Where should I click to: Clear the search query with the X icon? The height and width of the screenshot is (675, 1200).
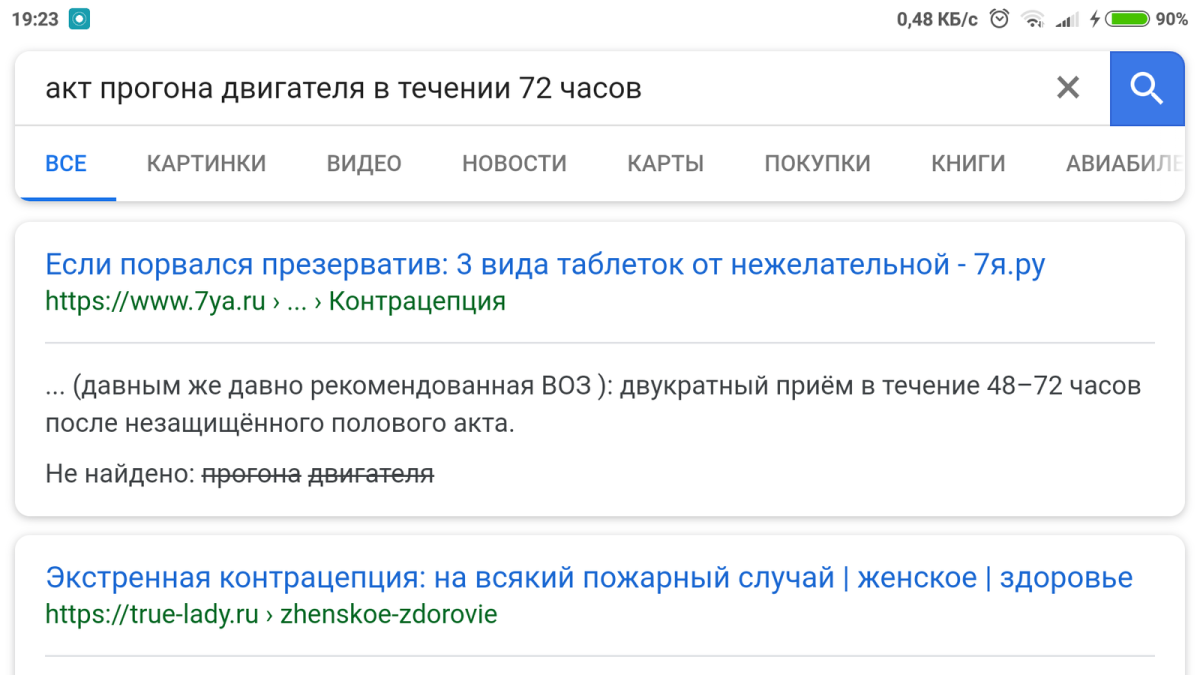pos(1068,88)
